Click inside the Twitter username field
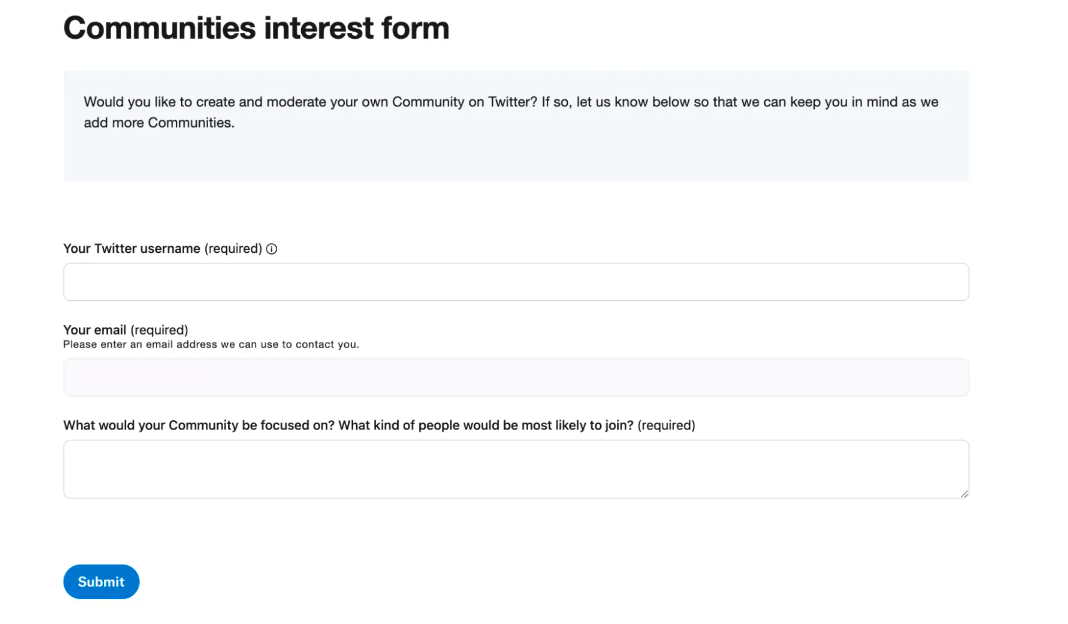The image size is (1068, 624). pyautogui.click(x=516, y=281)
